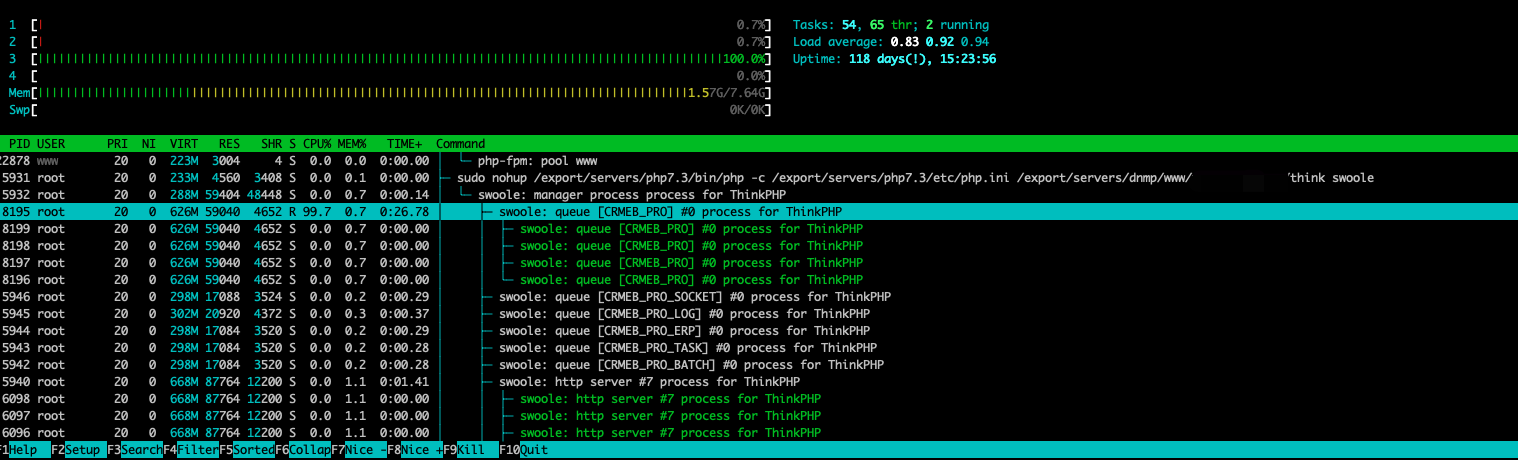Select highlighted process PID 8195
Screen dimensions: 1518x460
coord(759,211)
